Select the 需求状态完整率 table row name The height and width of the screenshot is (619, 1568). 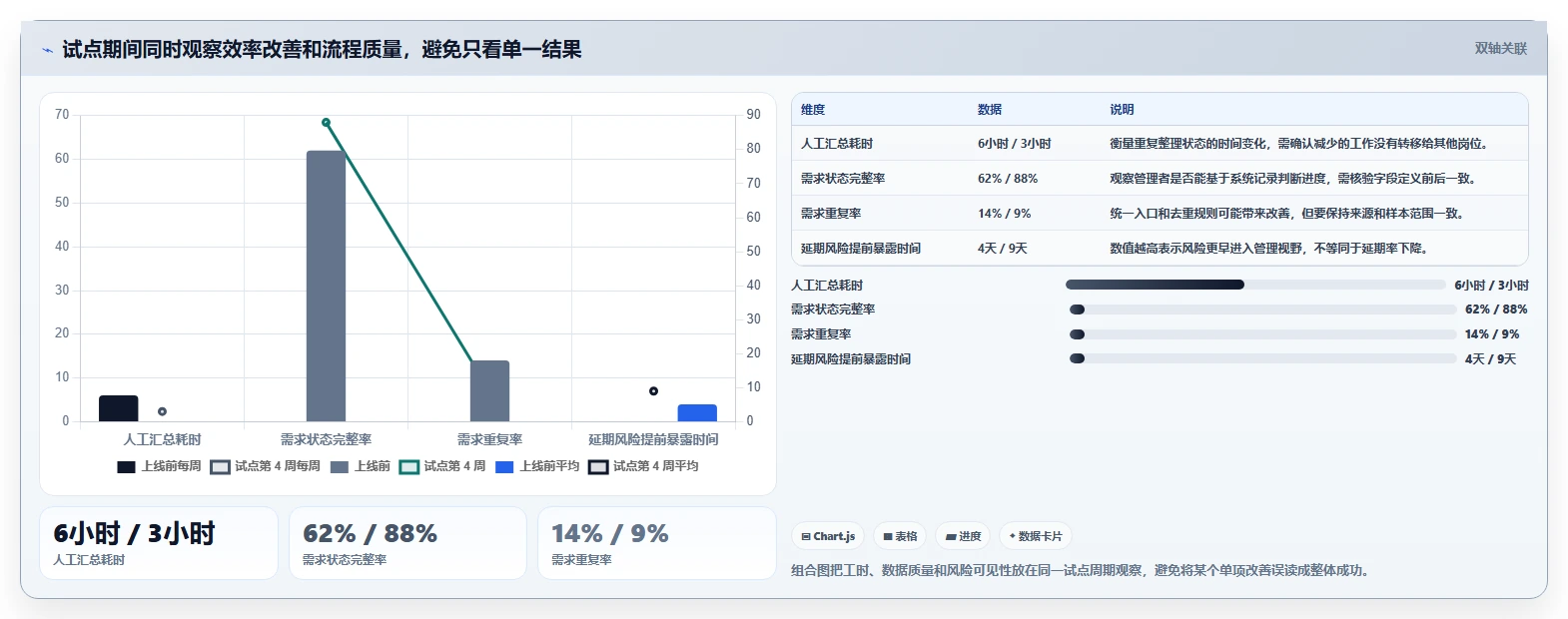click(x=843, y=179)
